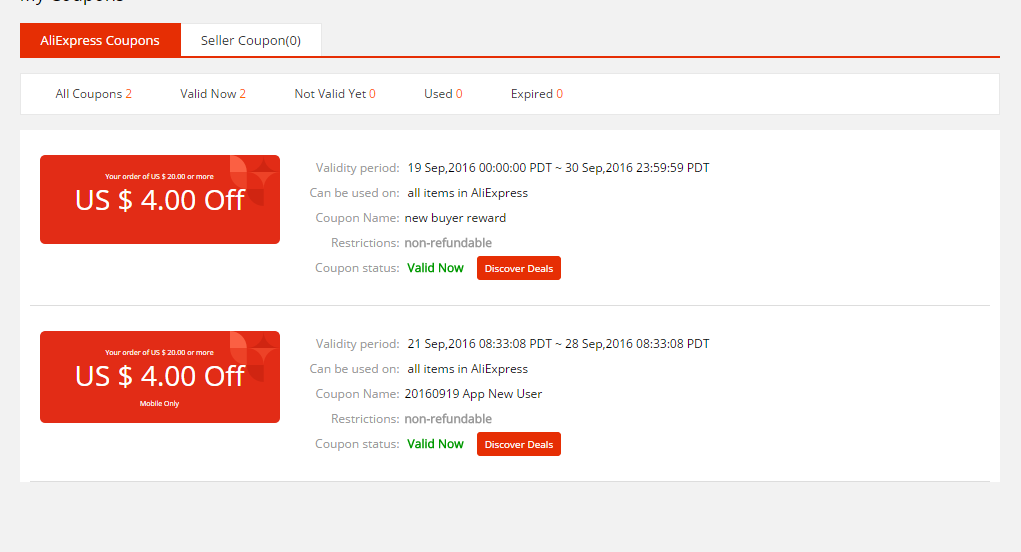This screenshot has height=552, width=1021.
Task: Select the US $4.00 Off coupon card without Mobile Only
Action: tap(160, 199)
